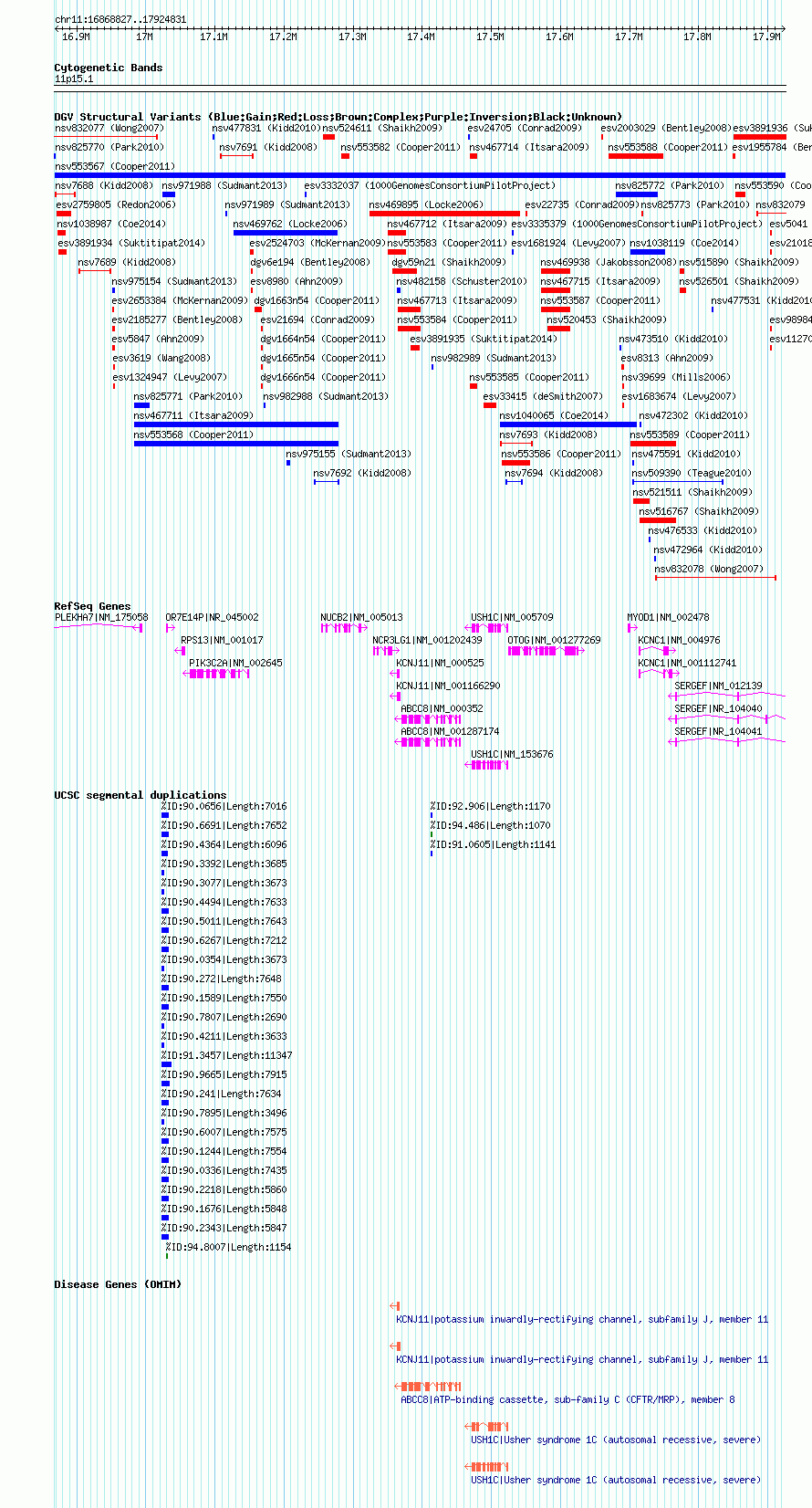Select the KCNC1|NM_001112741 transcript
The width and height of the screenshot is (812, 1508).
point(687,663)
